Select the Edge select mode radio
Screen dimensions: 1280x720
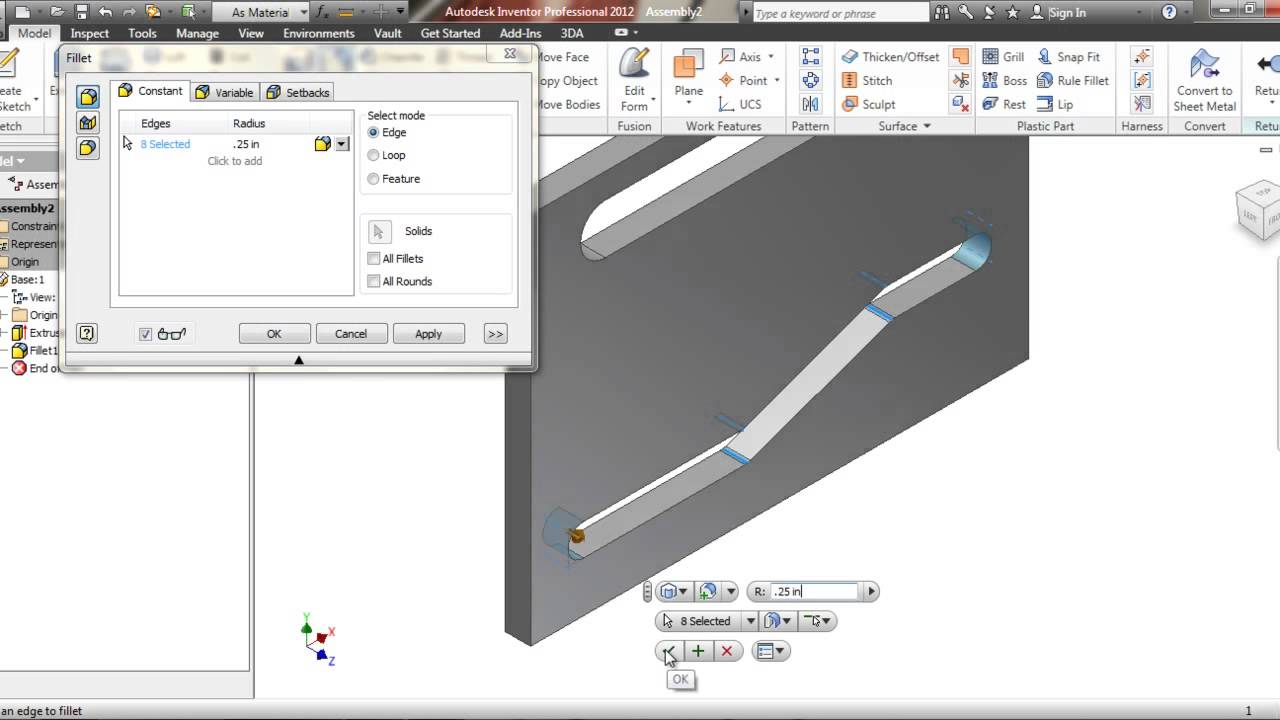click(373, 132)
